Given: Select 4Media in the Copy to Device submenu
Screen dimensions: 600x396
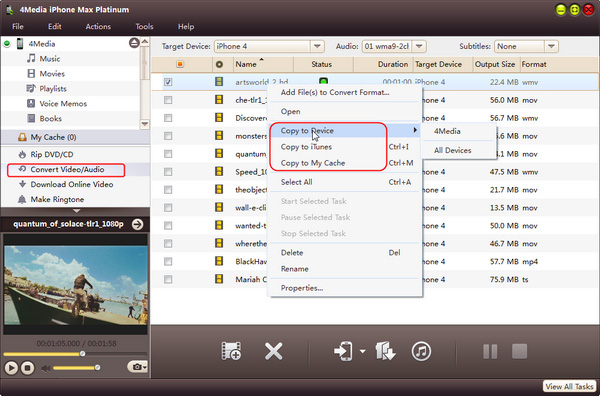Looking at the screenshot, I should [458, 131].
